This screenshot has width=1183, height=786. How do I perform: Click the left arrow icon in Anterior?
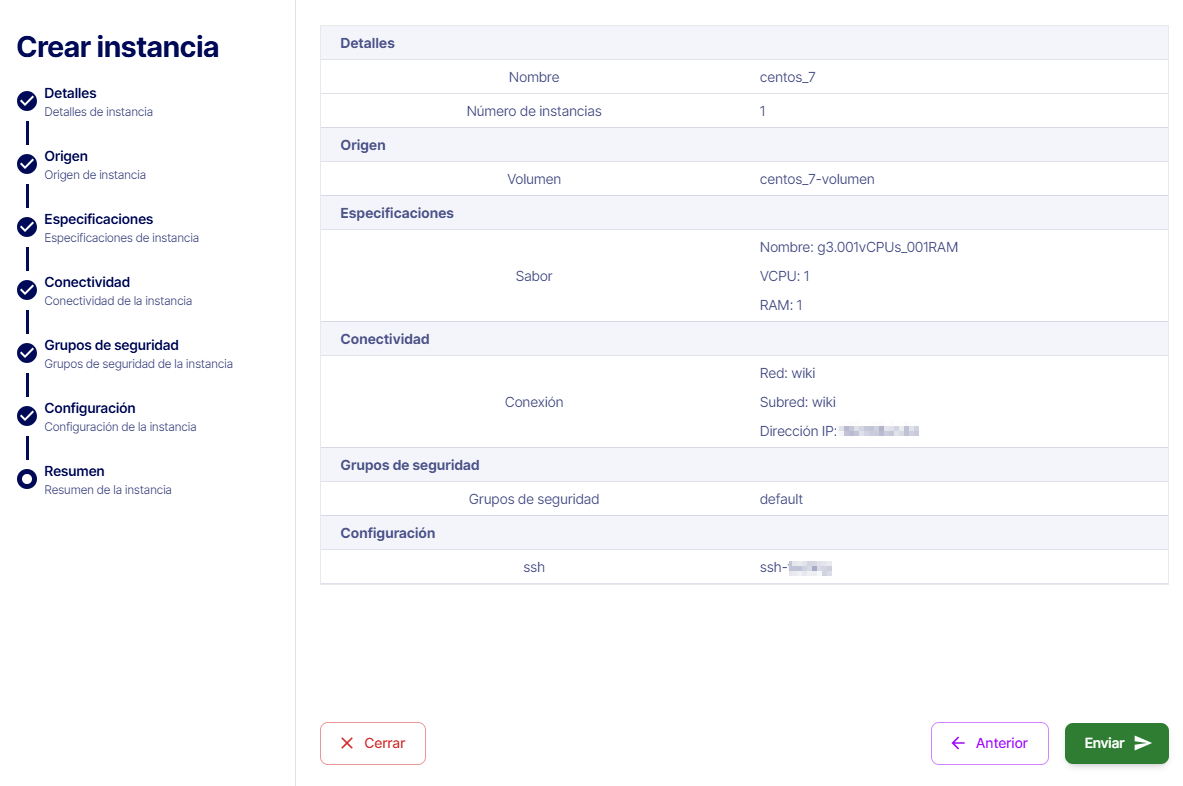(958, 743)
